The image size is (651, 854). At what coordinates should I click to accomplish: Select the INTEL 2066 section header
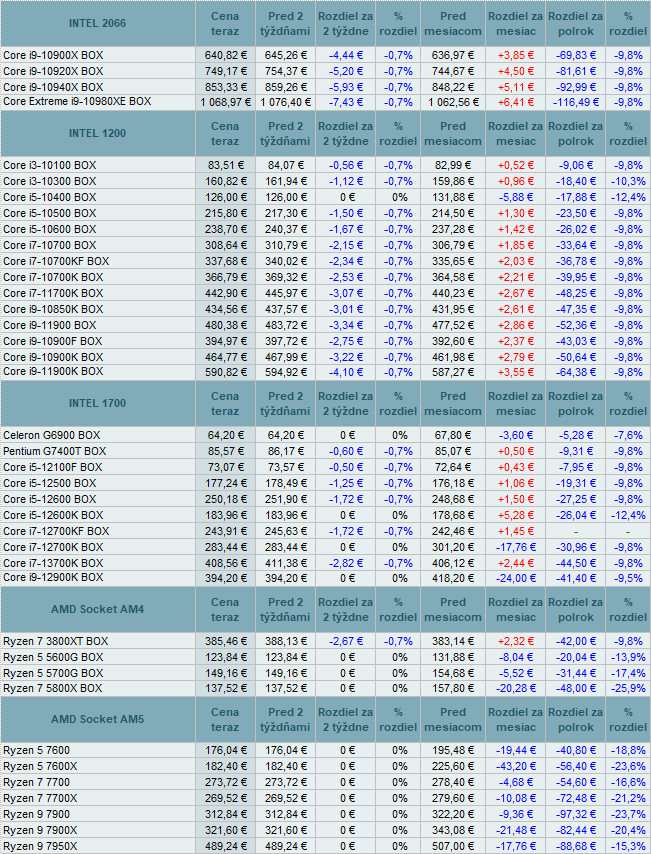click(x=98, y=23)
